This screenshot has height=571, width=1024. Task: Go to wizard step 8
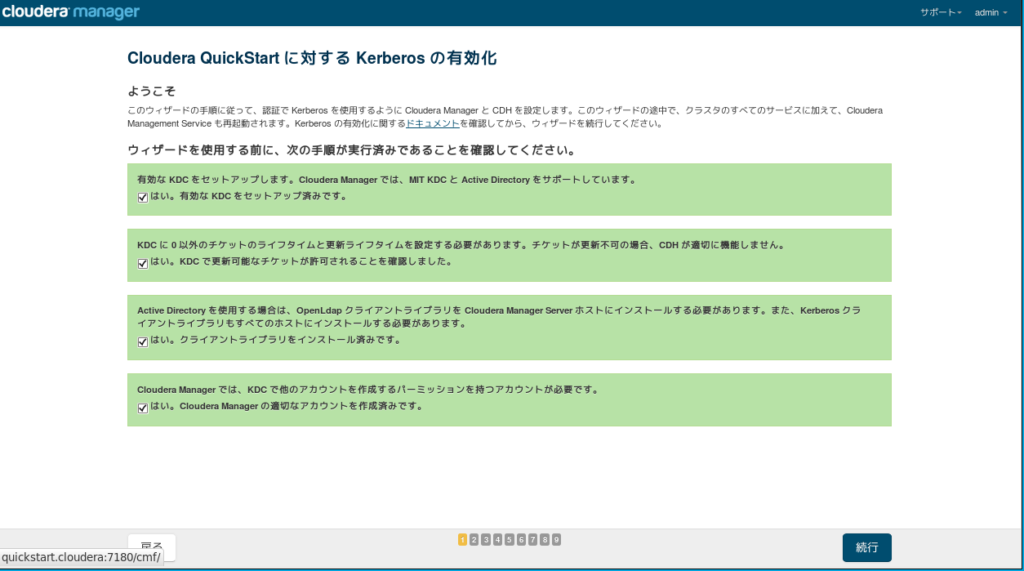(x=545, y=540)
